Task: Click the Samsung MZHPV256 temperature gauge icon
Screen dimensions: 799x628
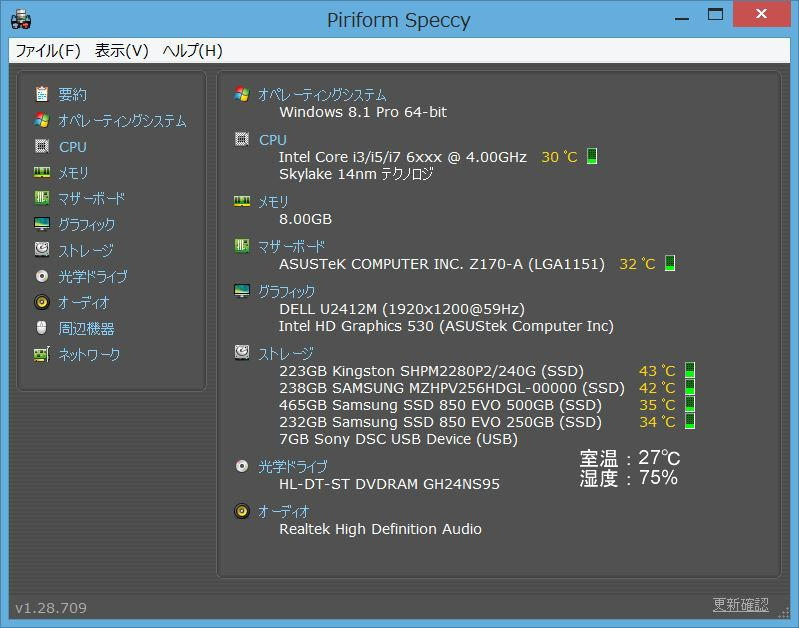Action: 689,387
